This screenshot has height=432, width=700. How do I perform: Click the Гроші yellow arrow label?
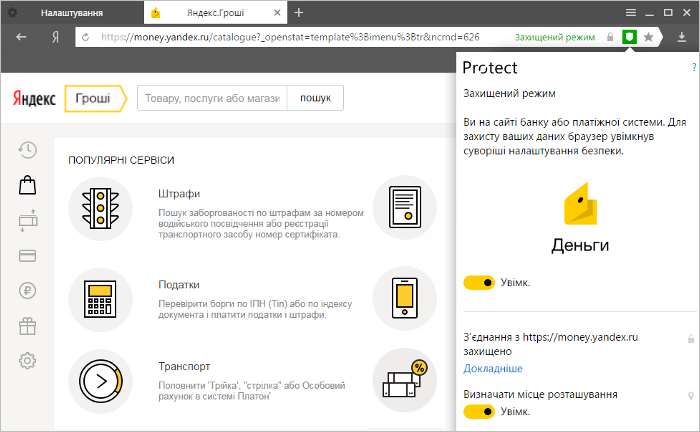95,98
